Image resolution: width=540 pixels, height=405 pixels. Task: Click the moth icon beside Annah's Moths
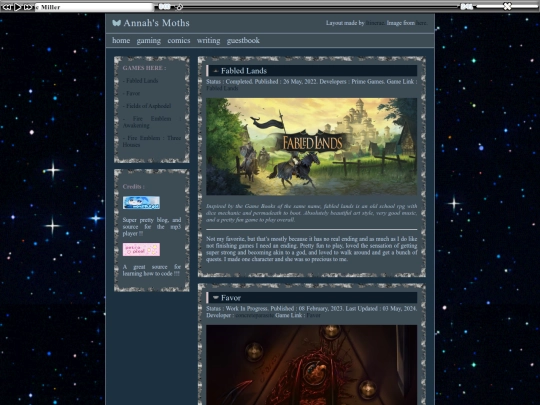(x=116, y=23)
